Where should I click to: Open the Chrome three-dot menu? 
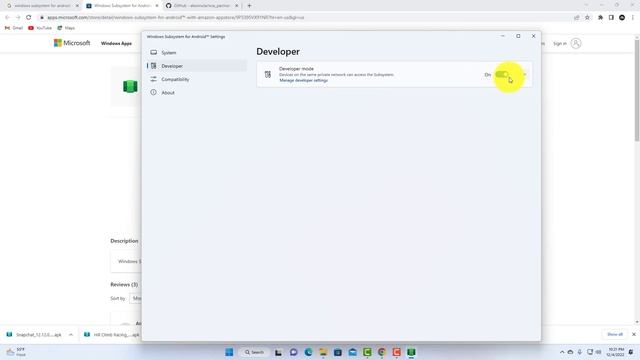pos(633,18)
